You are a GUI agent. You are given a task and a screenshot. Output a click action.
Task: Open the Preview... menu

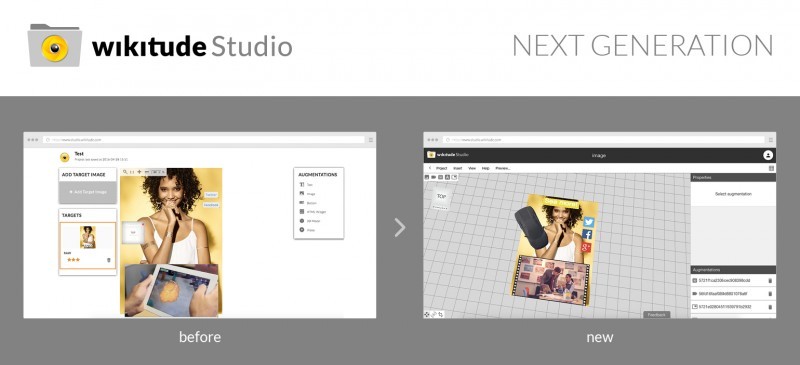[x=503, y=168]
